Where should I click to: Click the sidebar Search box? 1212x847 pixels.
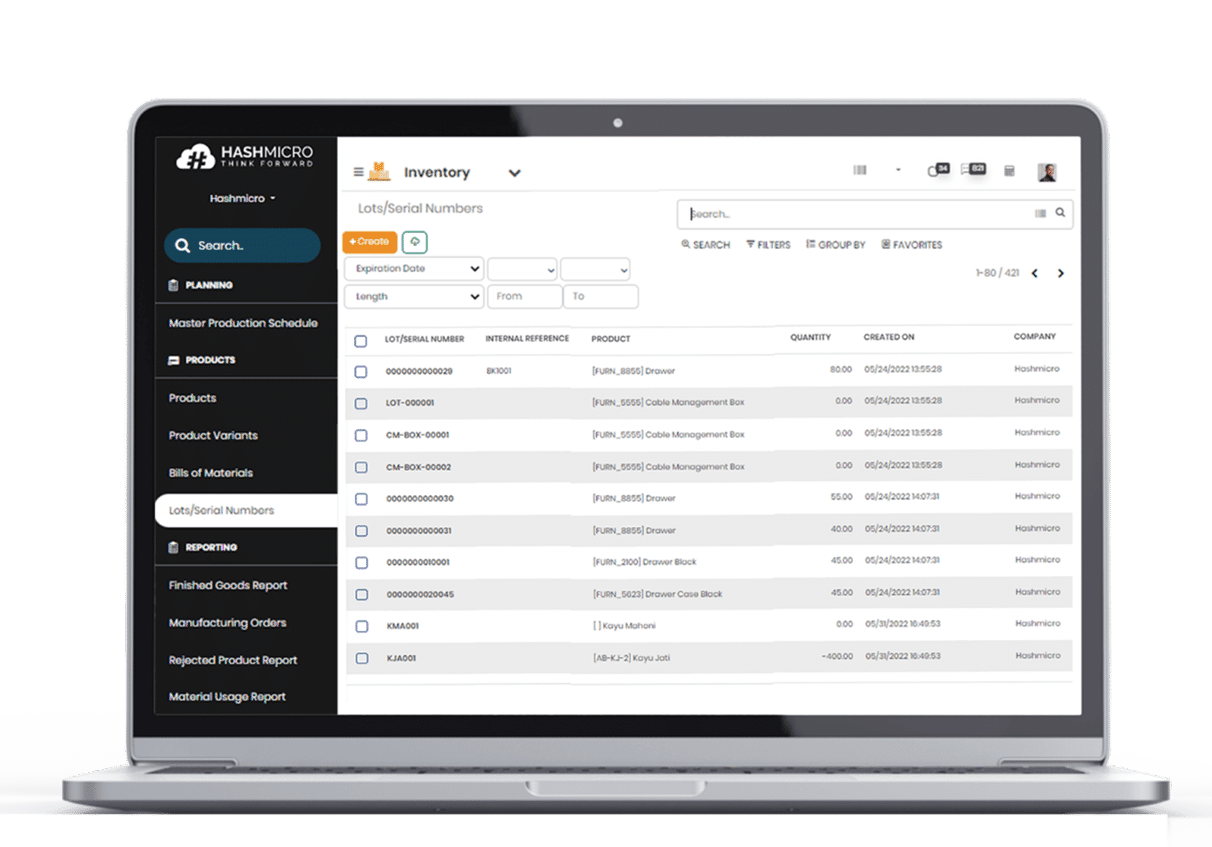tap(242, 246)
